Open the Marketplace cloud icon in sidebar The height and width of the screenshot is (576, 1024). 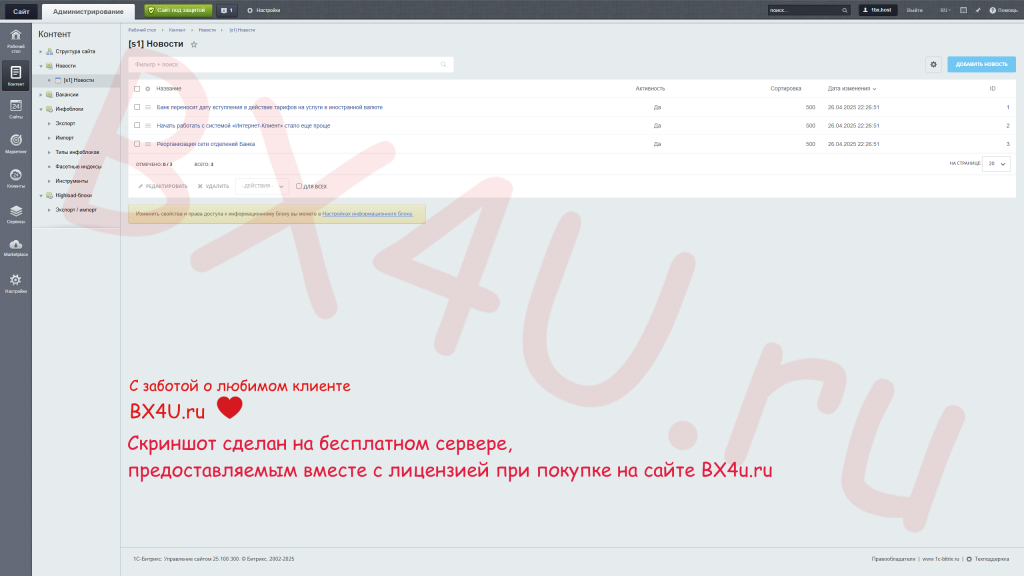click(16, 244)
